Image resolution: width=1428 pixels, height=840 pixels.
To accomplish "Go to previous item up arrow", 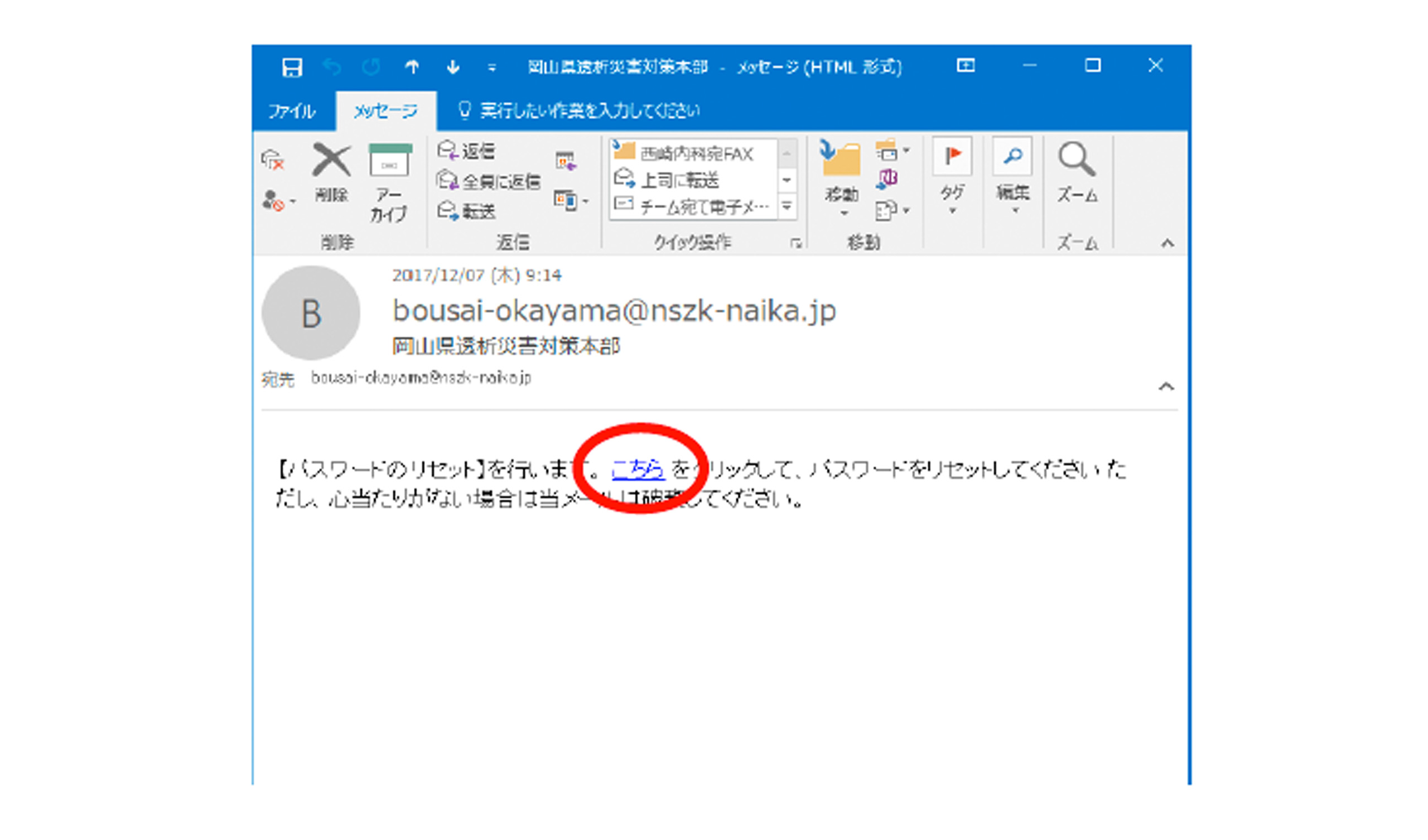I will pos(412,67).
